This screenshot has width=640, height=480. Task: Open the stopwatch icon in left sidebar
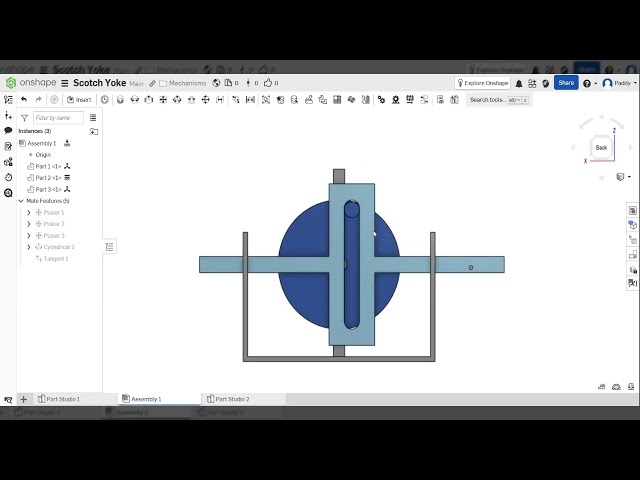8,177
